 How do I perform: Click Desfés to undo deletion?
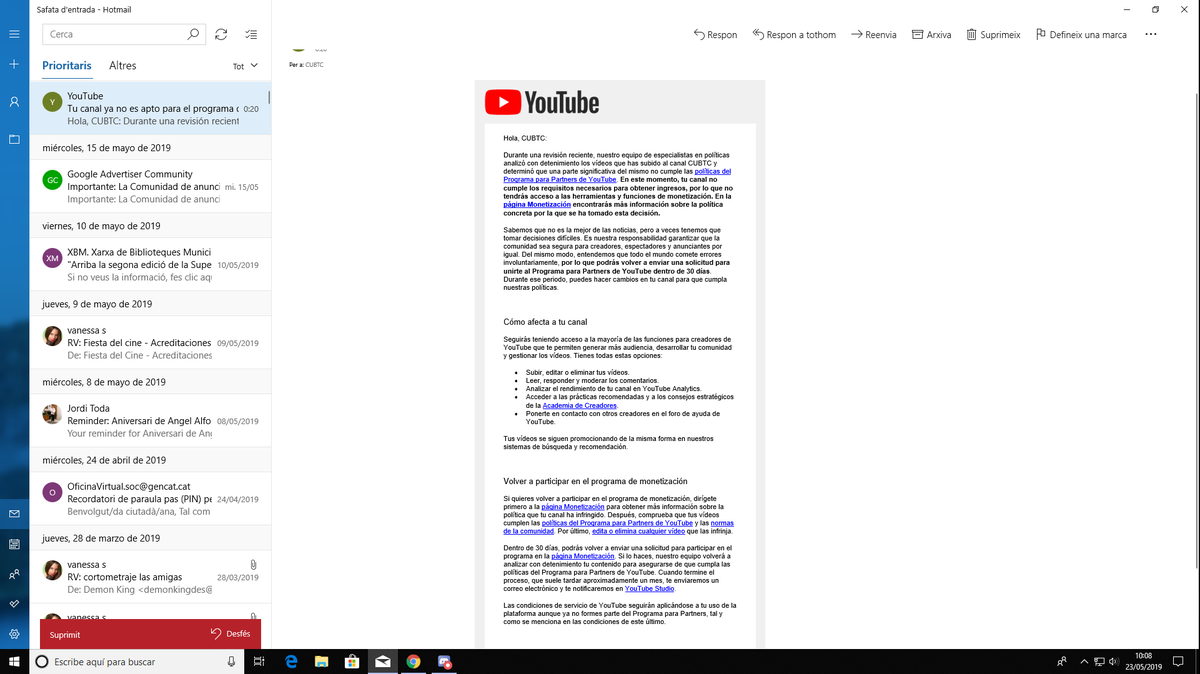[x=231, y=634]
